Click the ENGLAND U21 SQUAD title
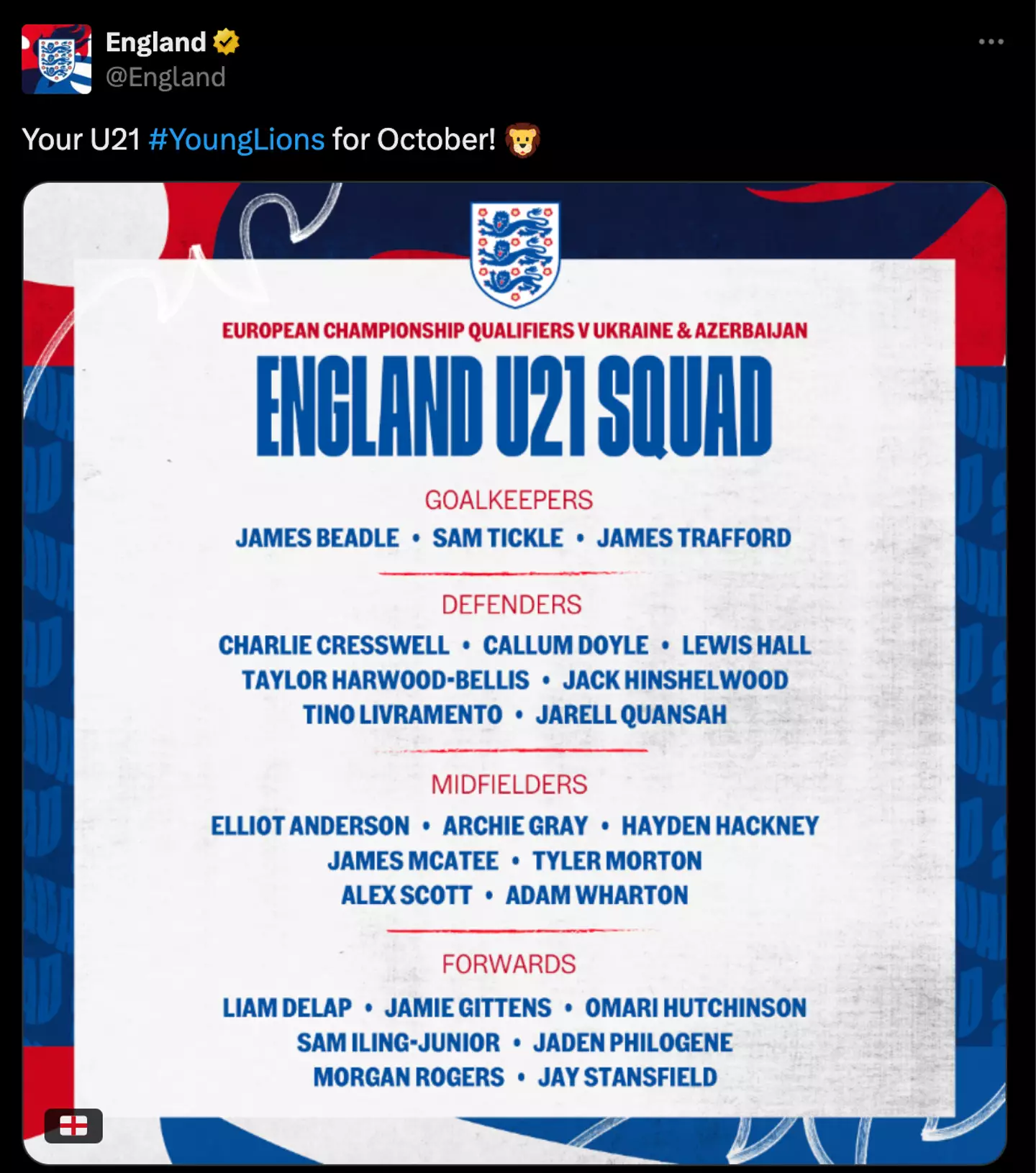The width and height of the screenshot is (1036, 1173). point(514,407)
